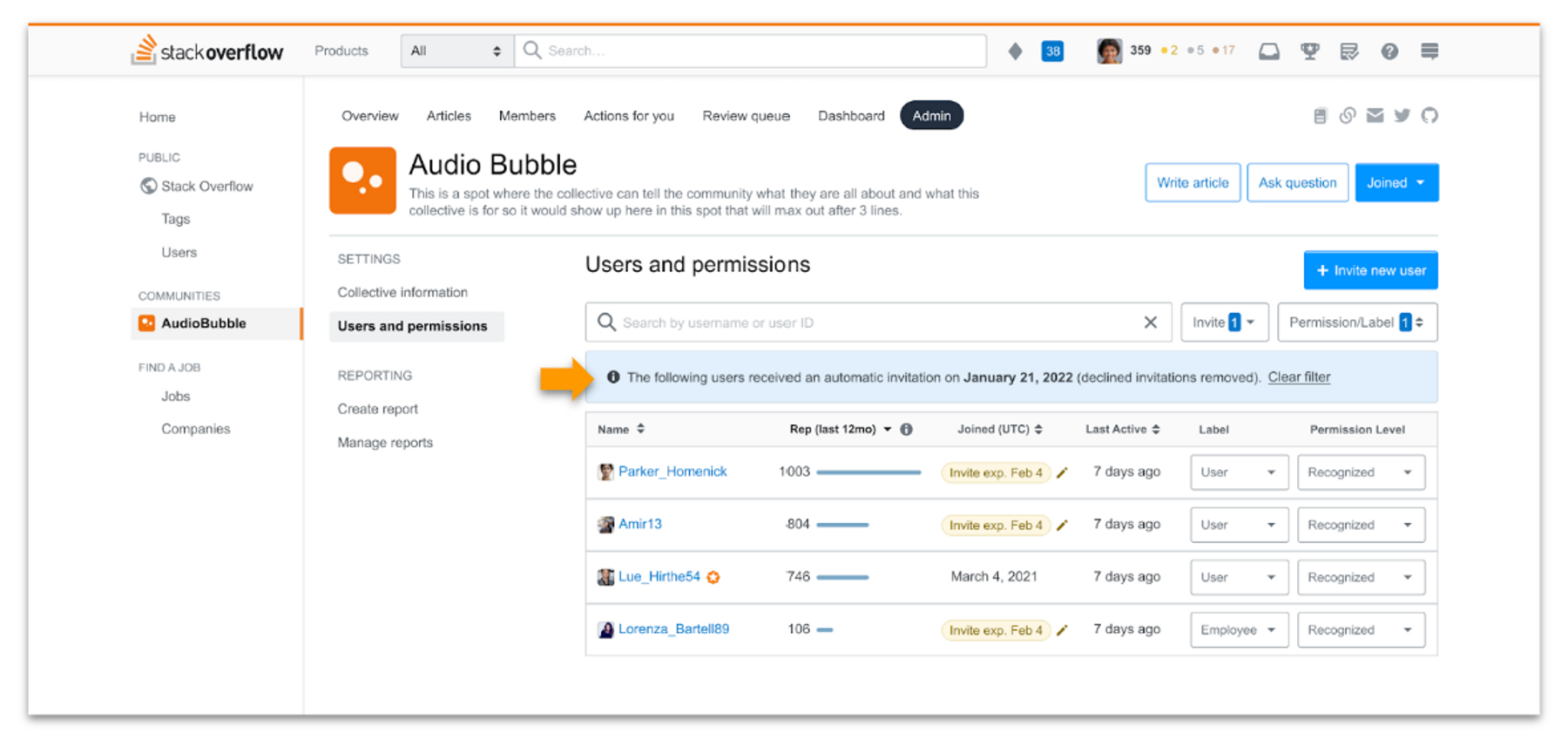Screen dimensions: 1568x747
Task: Open the Products menu
Action: coord(341,51)
